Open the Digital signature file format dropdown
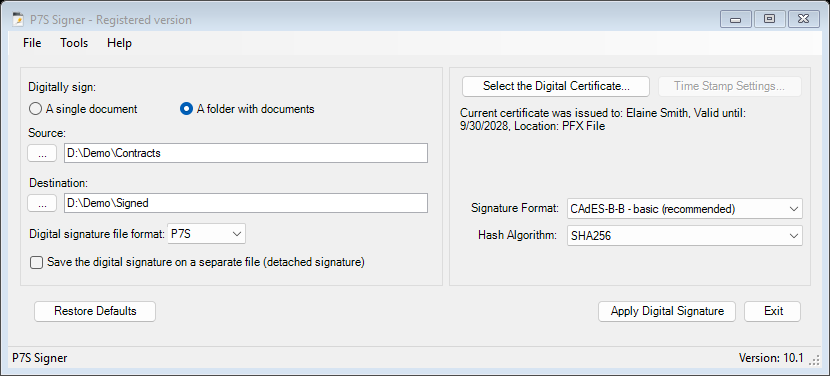The height and width of the screenshot is (376, 830). click(x=206, y=234)
